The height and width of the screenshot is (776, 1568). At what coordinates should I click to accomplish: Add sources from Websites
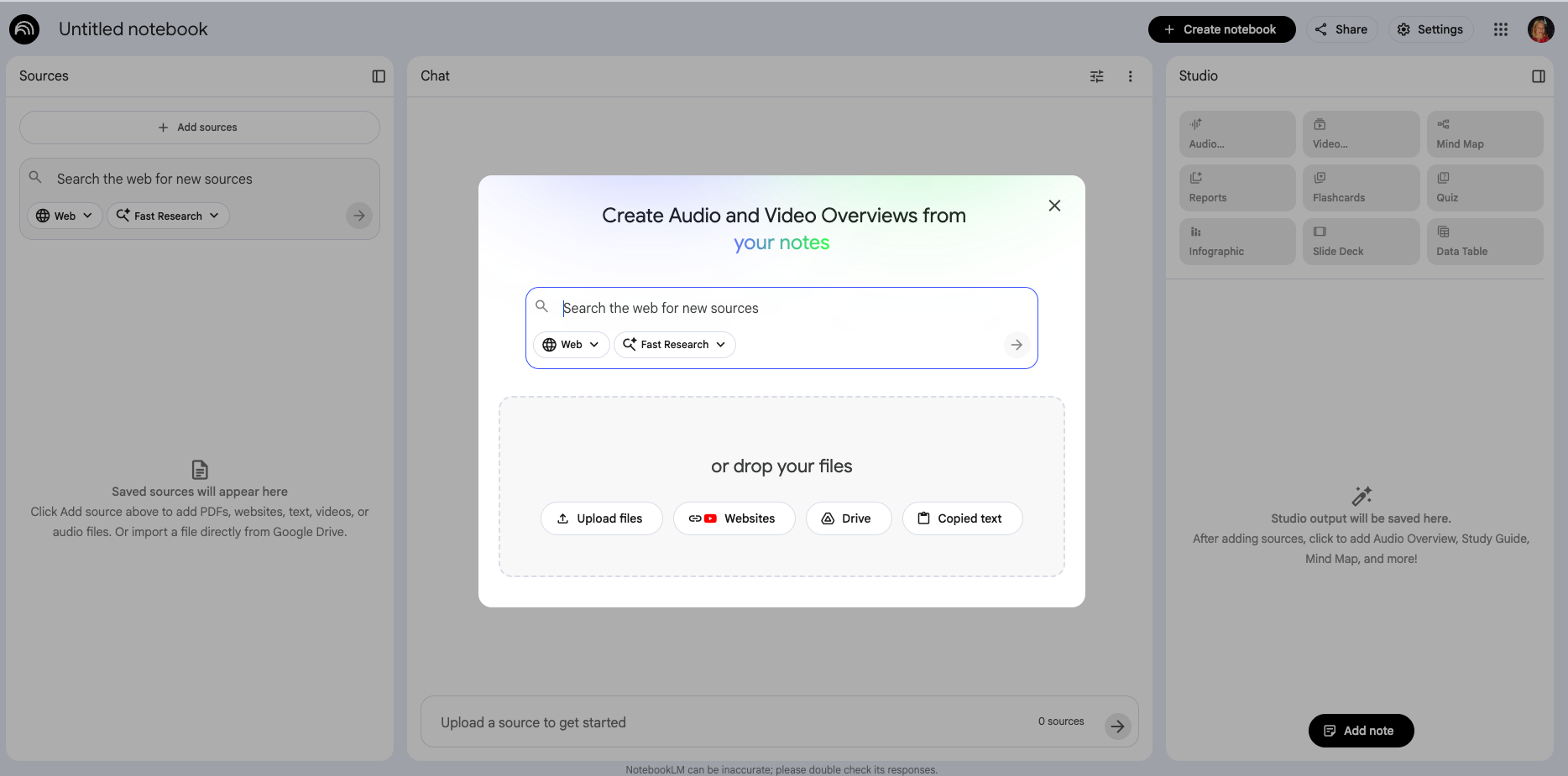[734, 518]
